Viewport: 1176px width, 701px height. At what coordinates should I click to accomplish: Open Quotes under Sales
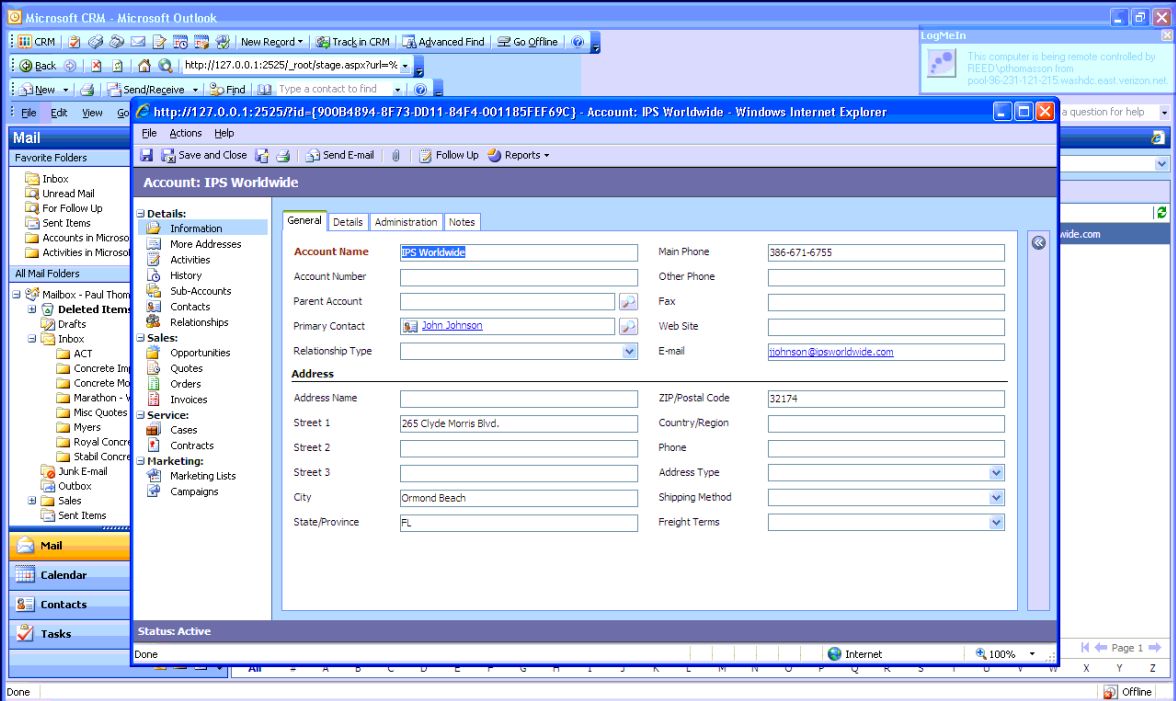click(186, 369)
